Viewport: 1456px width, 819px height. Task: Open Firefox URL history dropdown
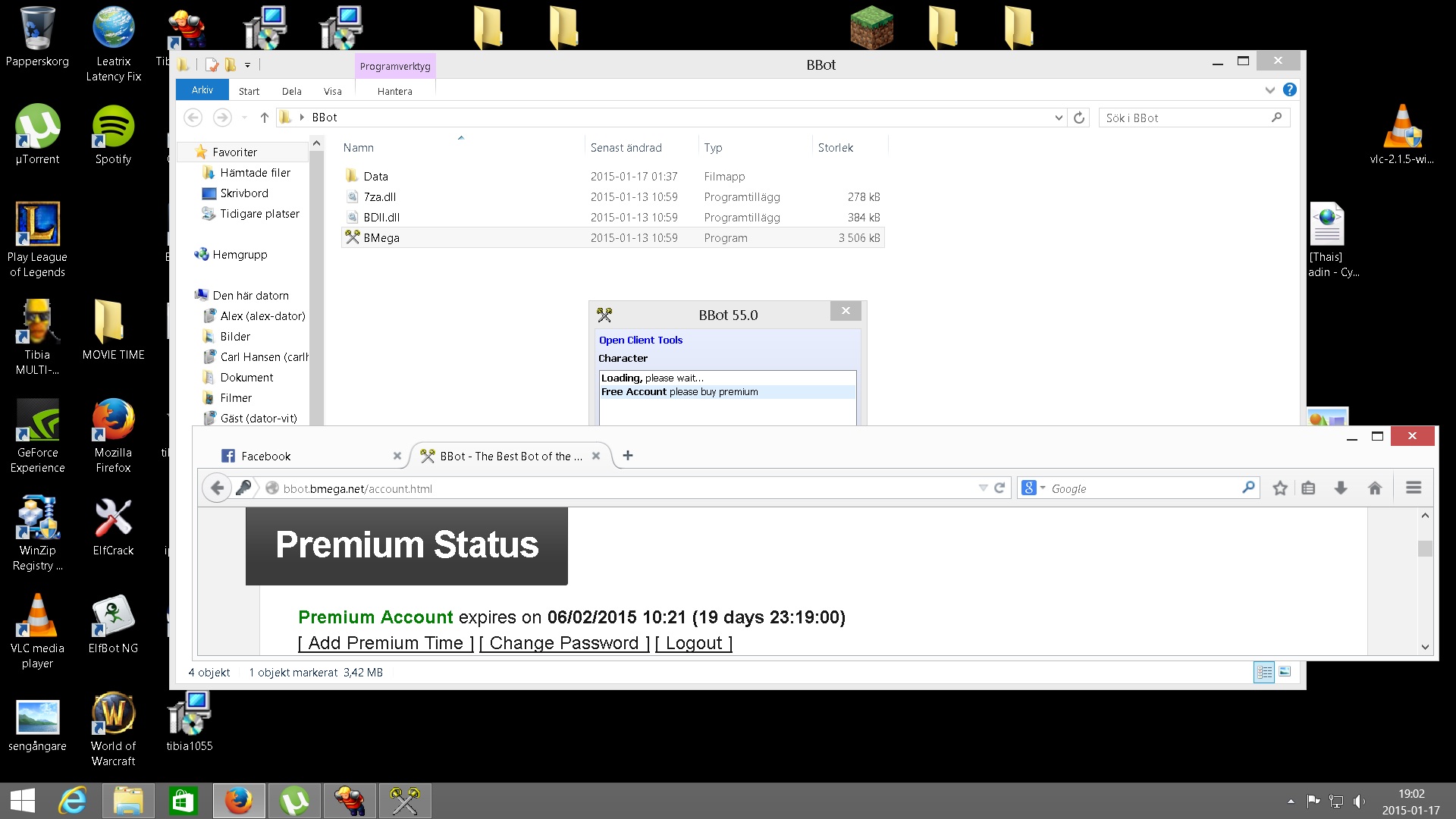point(983,488)
